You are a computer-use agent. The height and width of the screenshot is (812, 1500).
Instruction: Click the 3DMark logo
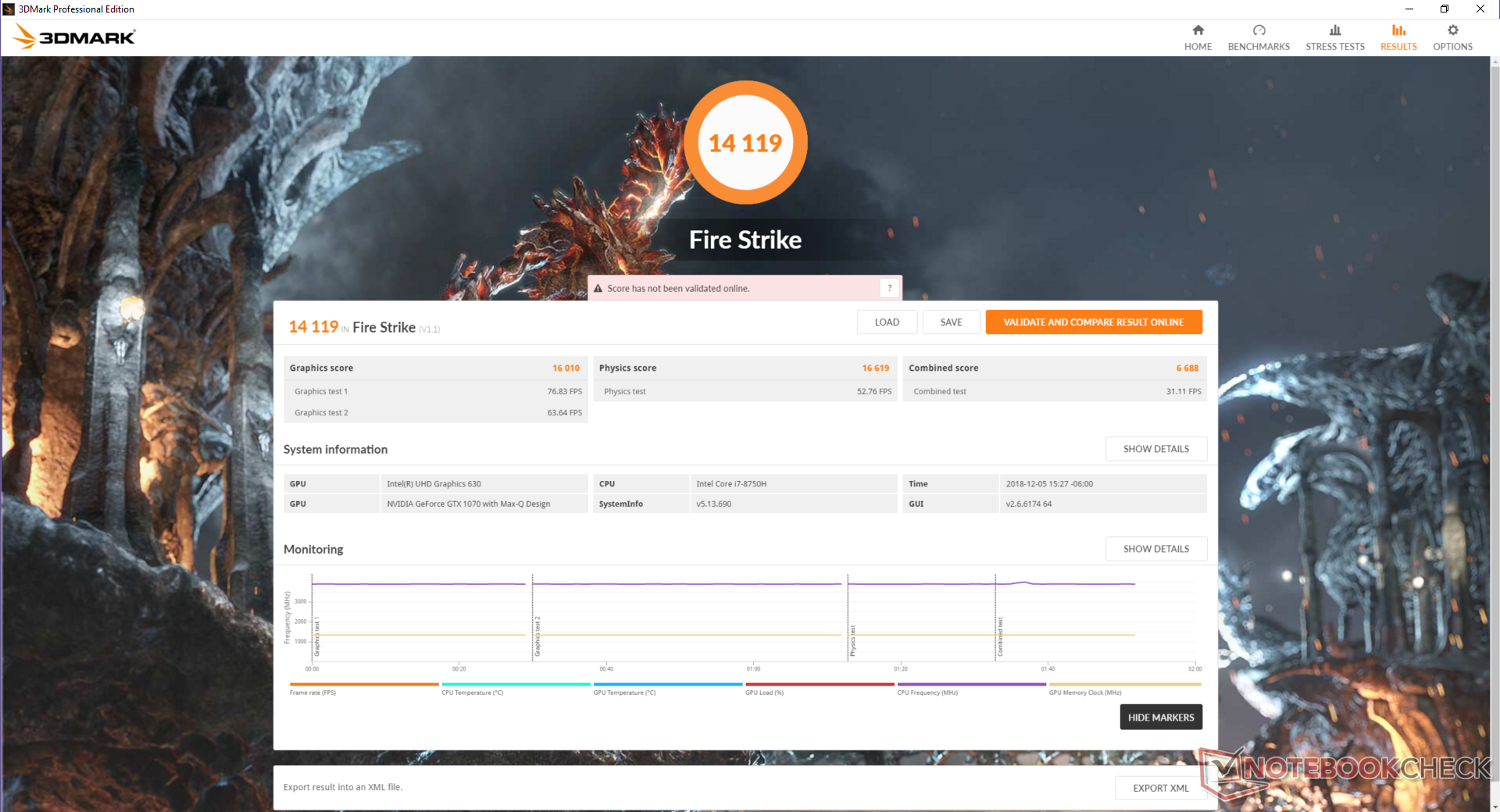click(x=74, y=37)
